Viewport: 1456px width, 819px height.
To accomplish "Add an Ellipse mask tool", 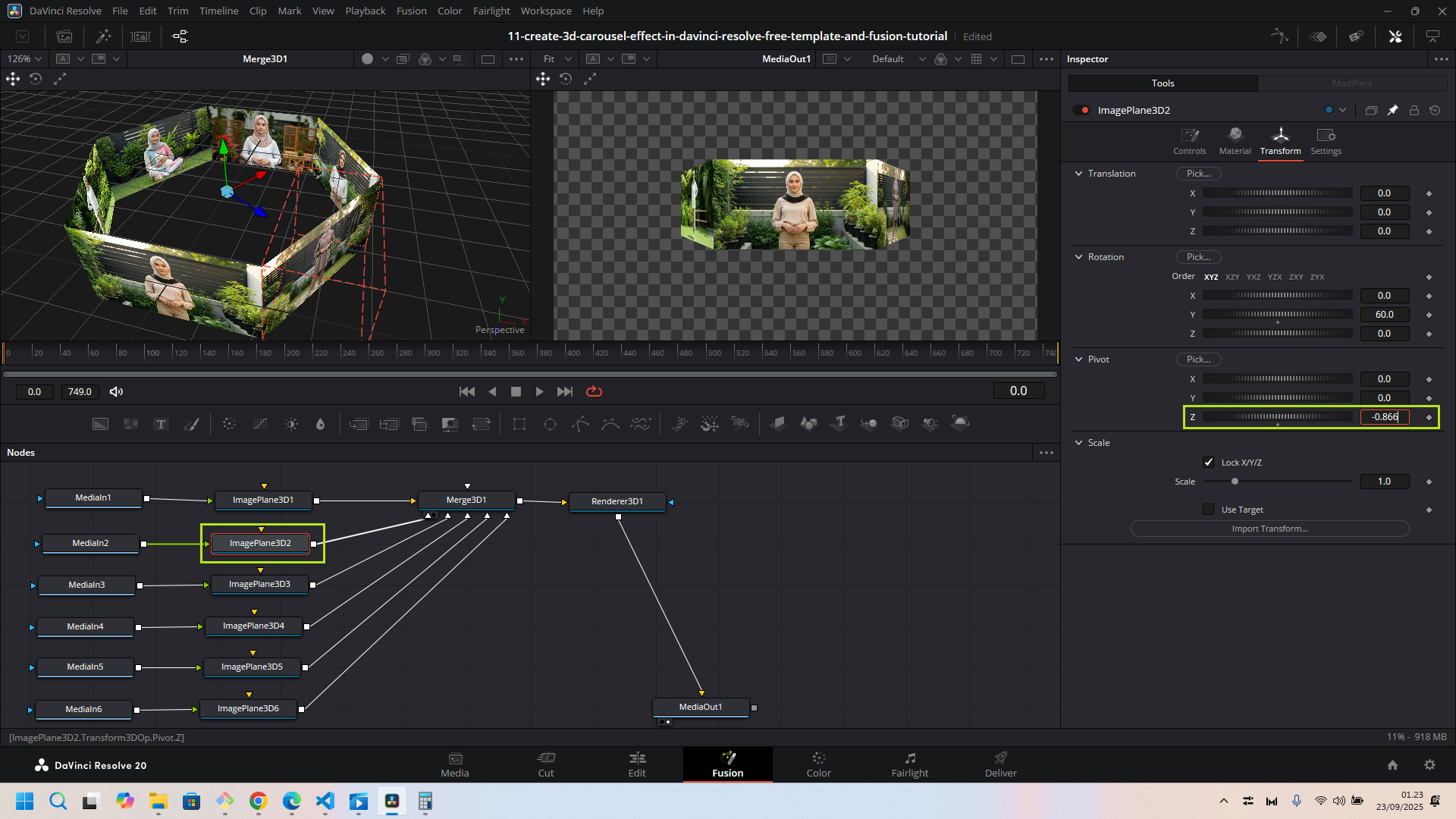I will 550,424.
